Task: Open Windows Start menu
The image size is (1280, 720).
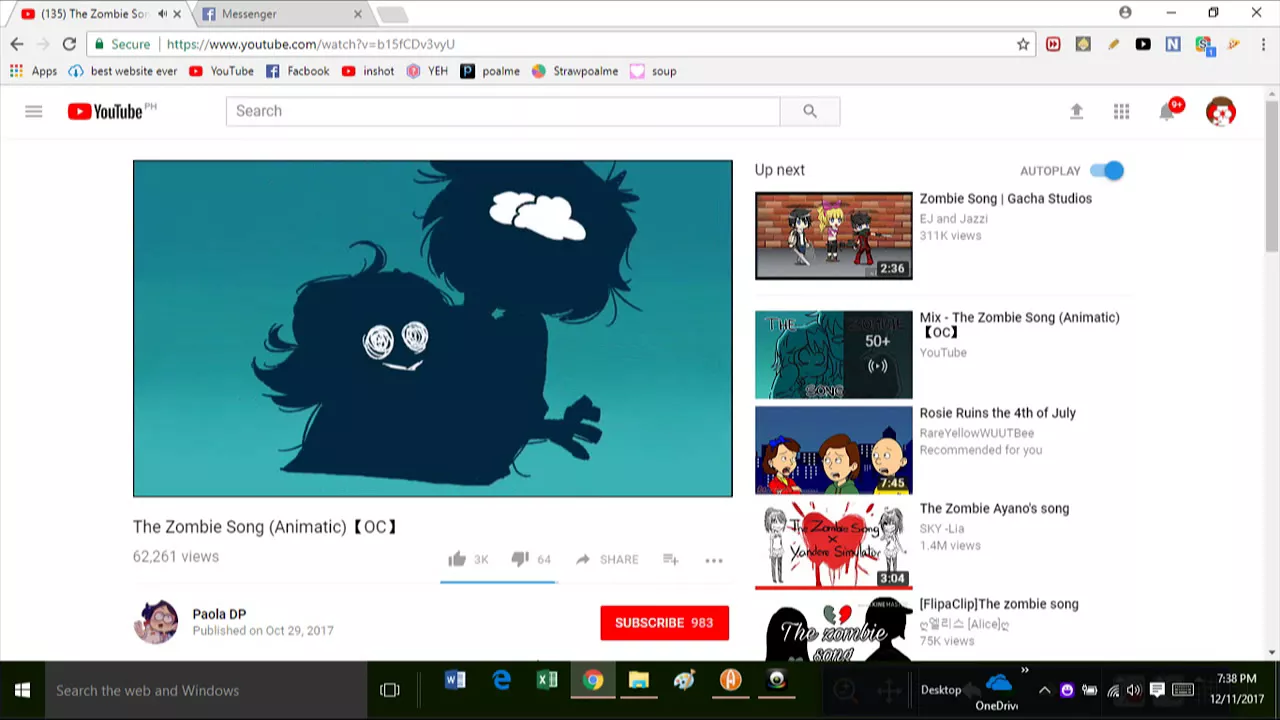Action: pos(22,690)
